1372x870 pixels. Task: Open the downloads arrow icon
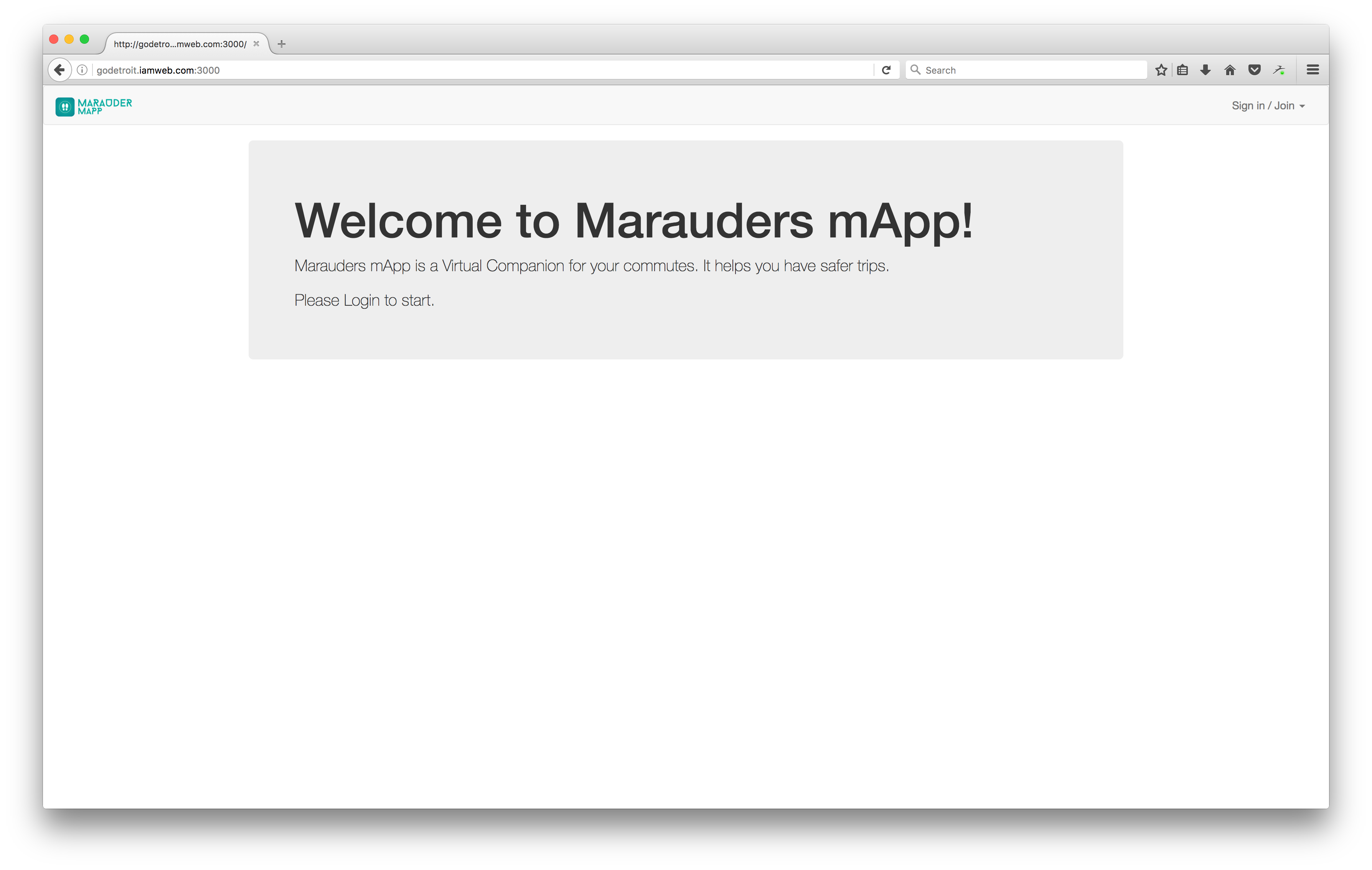(1205, 70)
